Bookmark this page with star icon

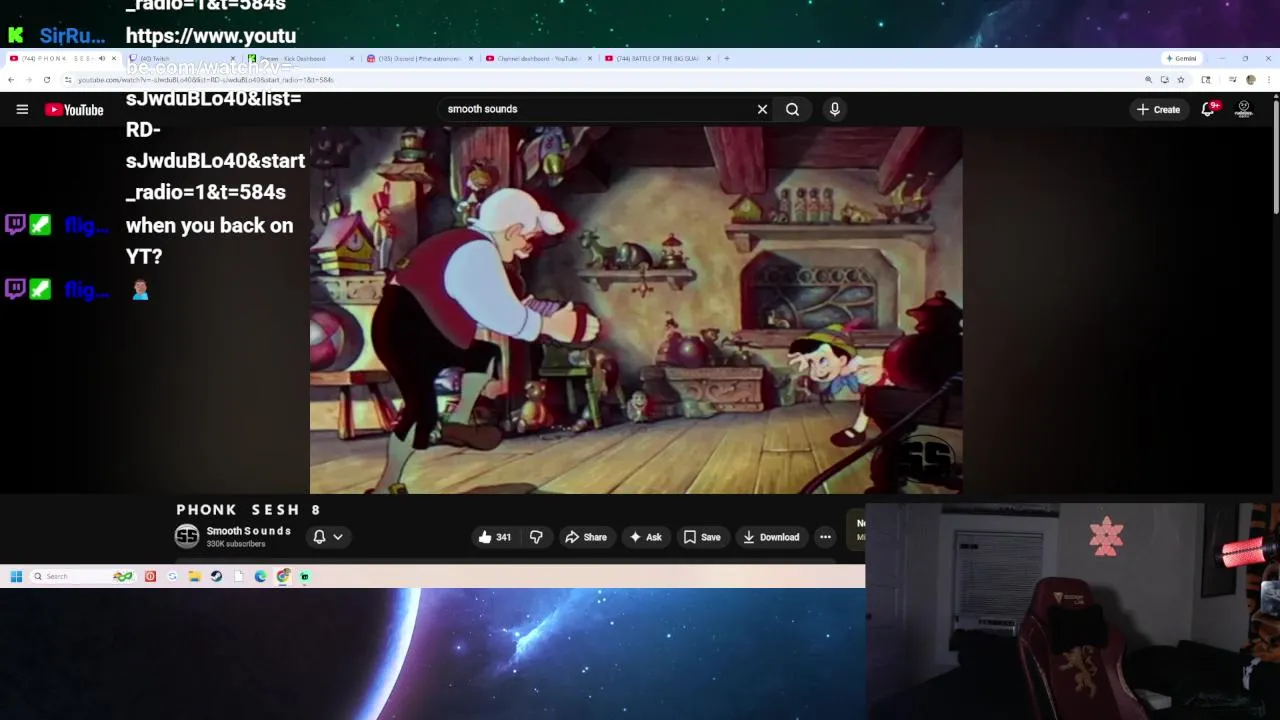click(1181, 79)
